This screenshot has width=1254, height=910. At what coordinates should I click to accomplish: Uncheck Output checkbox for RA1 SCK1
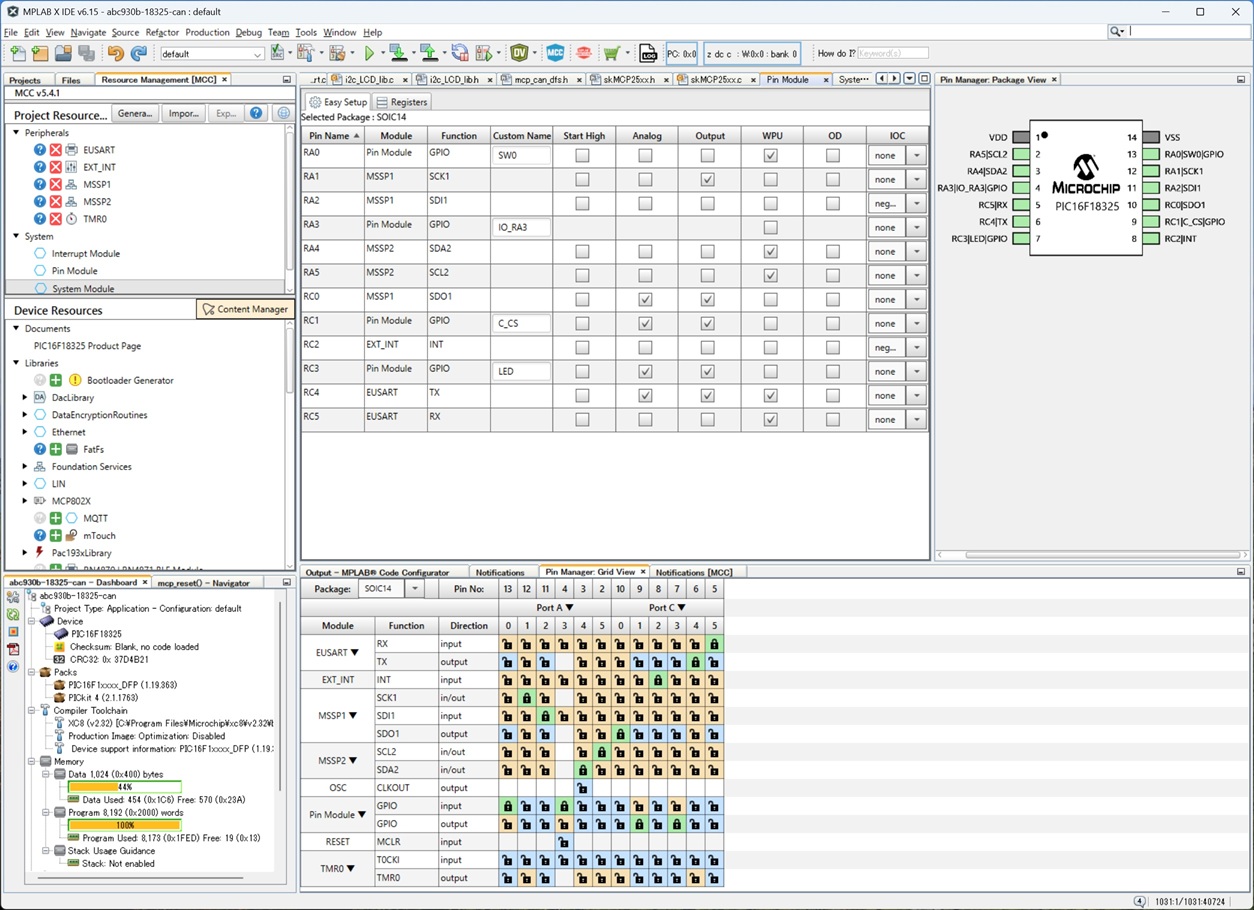coord(707,179)
